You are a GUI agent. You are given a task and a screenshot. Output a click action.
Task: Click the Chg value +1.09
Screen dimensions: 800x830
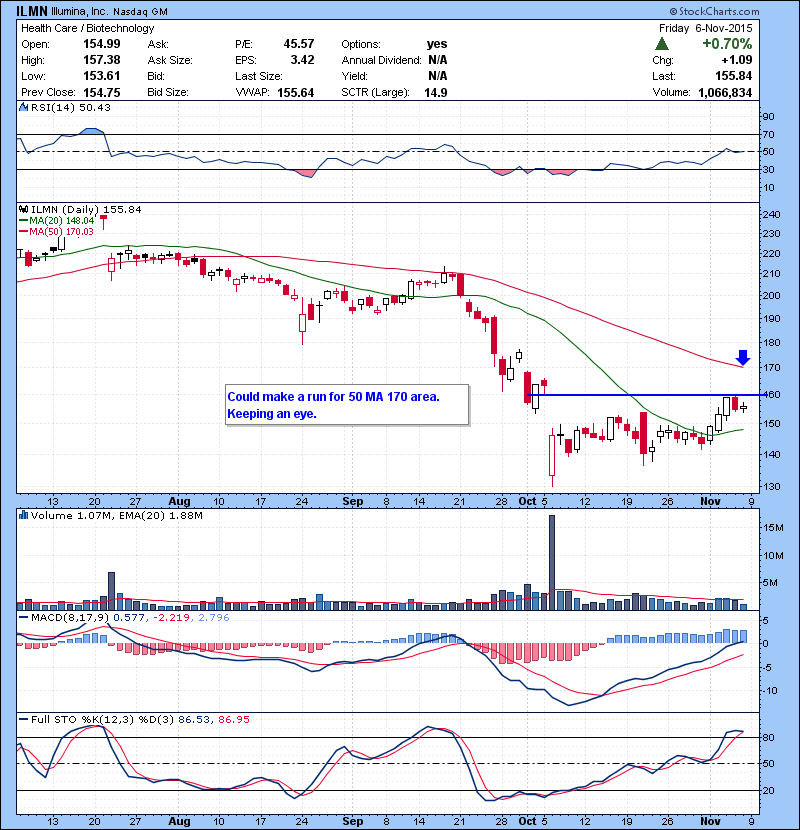(736, 60)
